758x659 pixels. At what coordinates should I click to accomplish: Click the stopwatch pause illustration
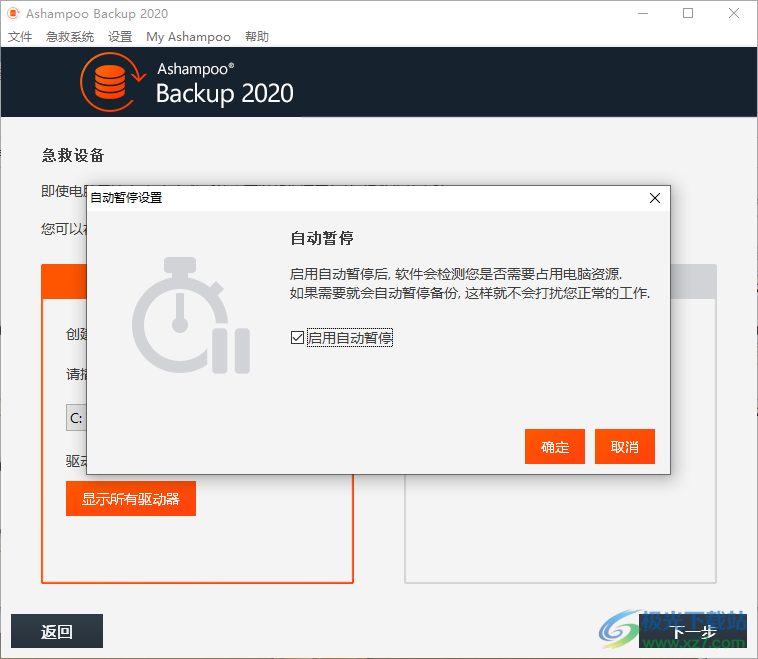pyautogui.click(x=191, y=315)
